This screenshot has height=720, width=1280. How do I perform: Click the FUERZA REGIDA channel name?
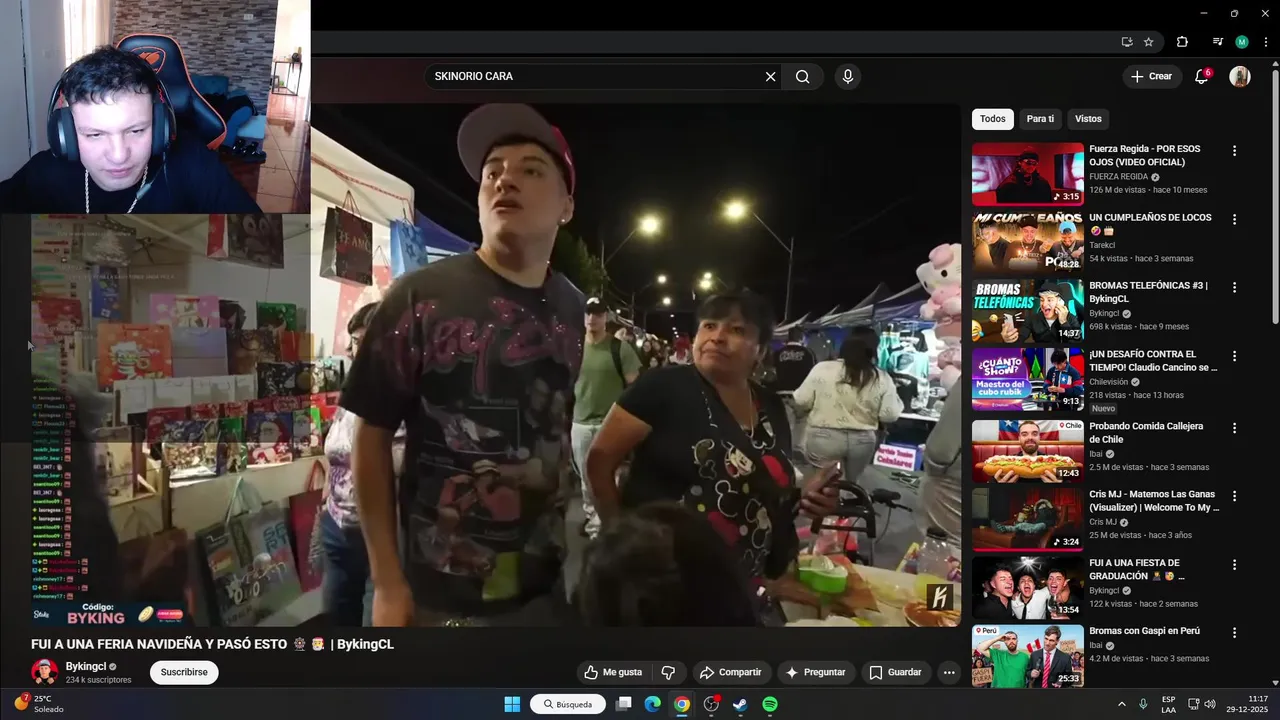[1119, 177]
